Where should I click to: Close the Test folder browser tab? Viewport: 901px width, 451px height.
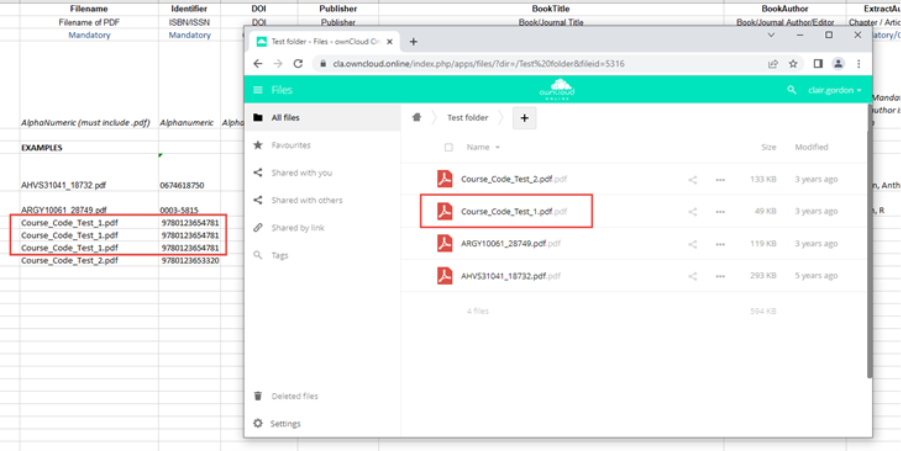tap(391, 41)
